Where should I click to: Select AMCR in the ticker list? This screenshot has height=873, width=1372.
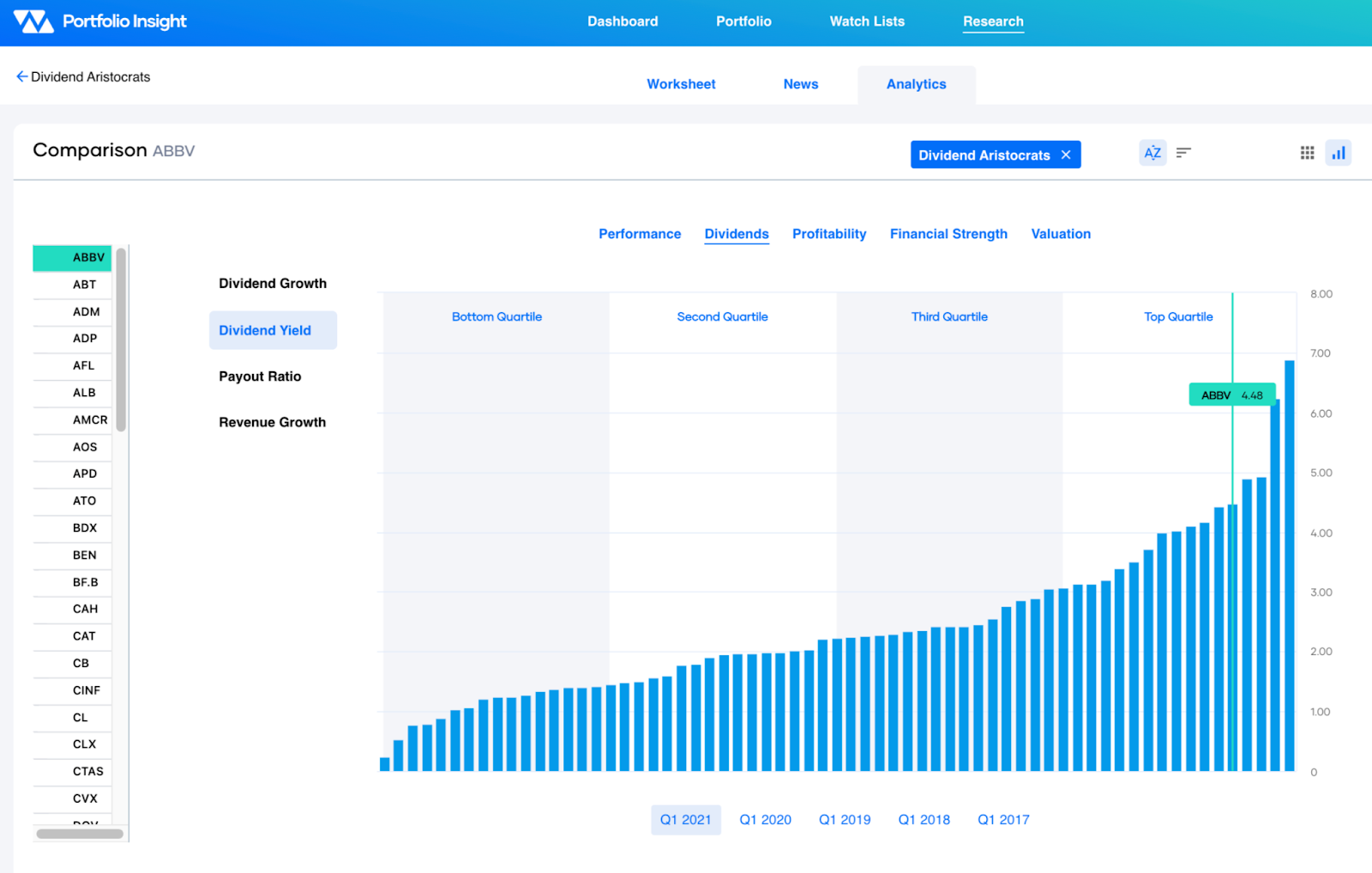72,420
